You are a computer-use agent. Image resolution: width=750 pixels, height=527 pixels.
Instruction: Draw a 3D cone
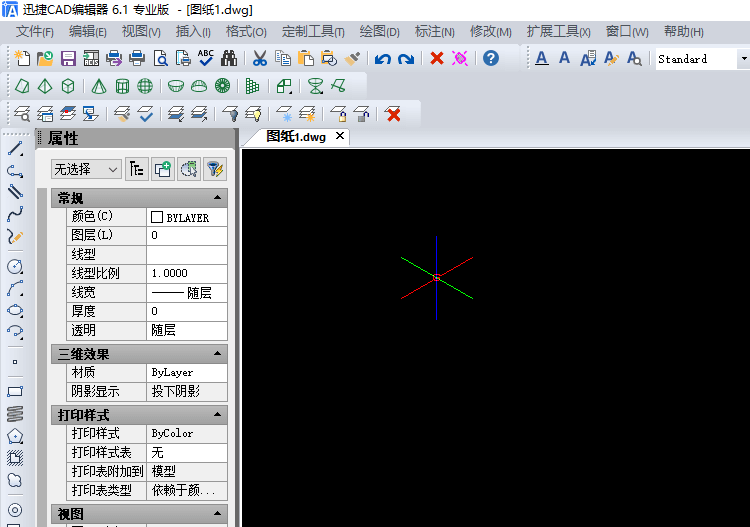coord(99,86)
